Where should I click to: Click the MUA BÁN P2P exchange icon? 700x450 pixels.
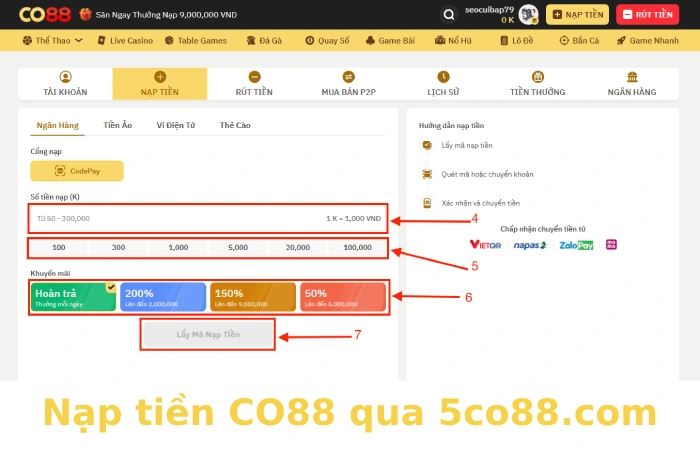point(349,77)
